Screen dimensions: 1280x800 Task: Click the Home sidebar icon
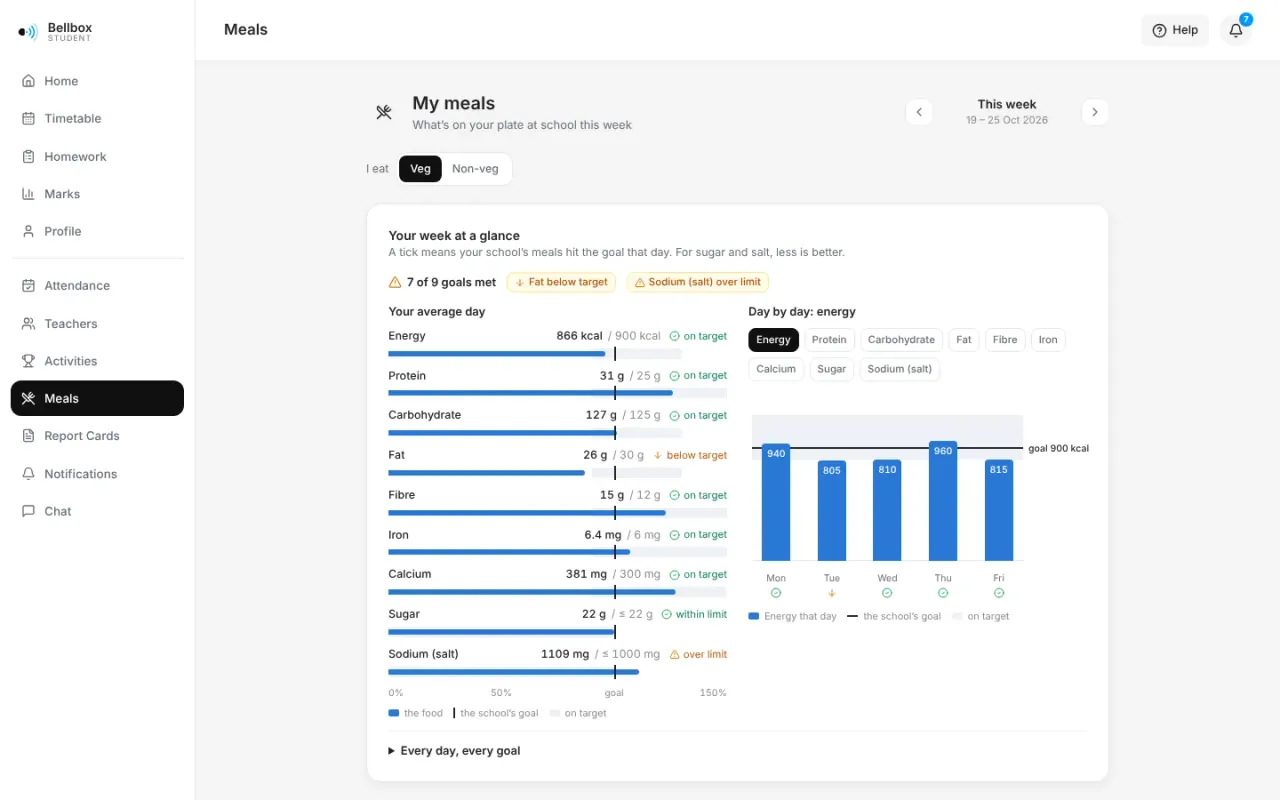click(x=28, y=81)
